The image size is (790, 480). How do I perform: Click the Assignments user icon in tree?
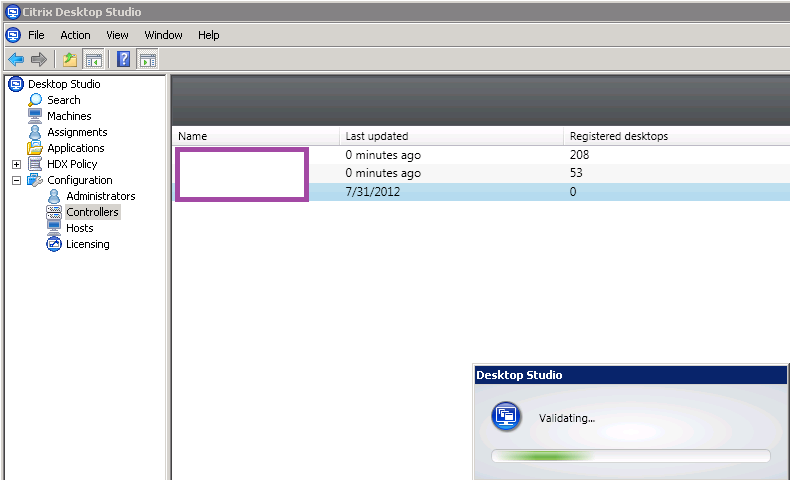35,132
